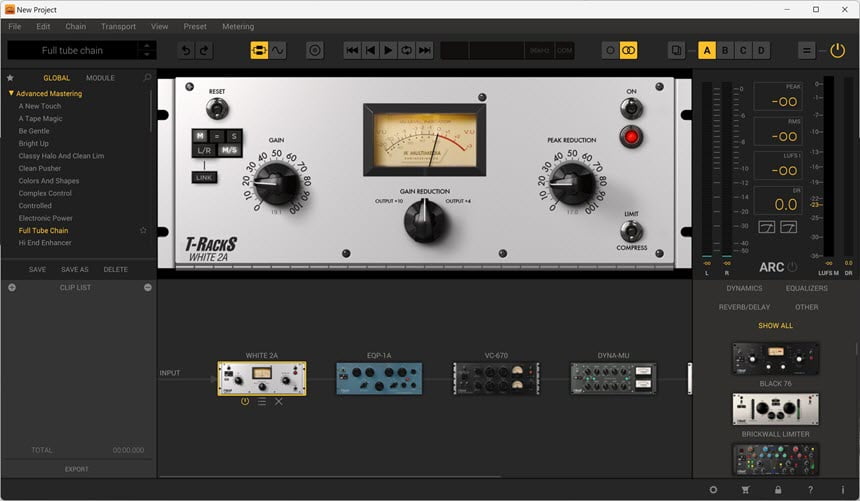860x501 pixels.
Task: Switch to the GLOBAL preset tab
Action: [x=56, y=78]
